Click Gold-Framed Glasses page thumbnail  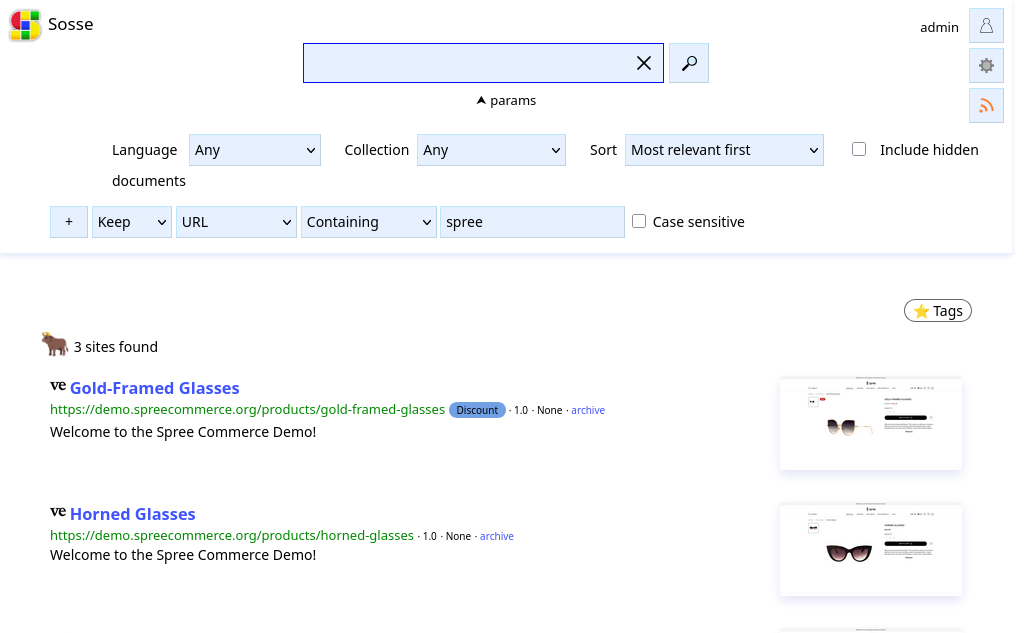click(871, 423)
